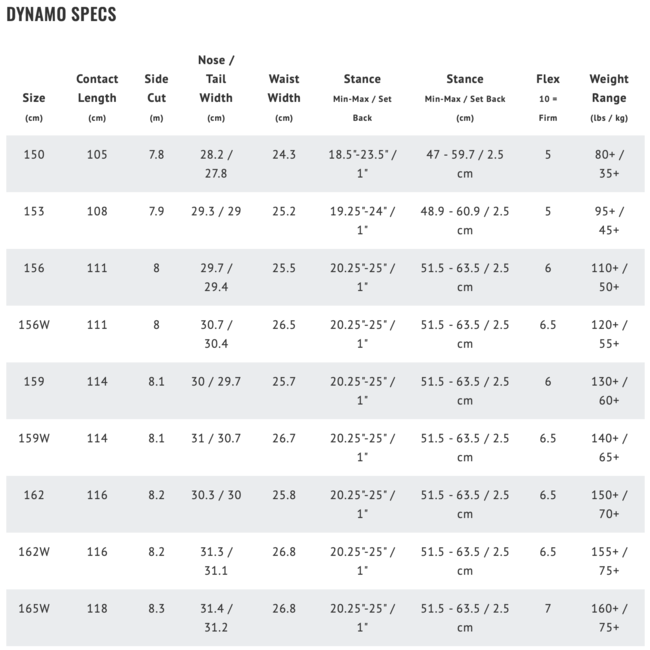Select the 162 size row label

(x=34, y=495)
